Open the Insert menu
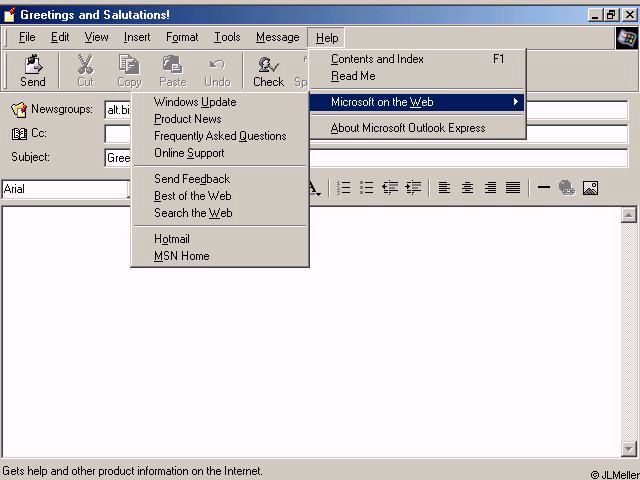 137,38
